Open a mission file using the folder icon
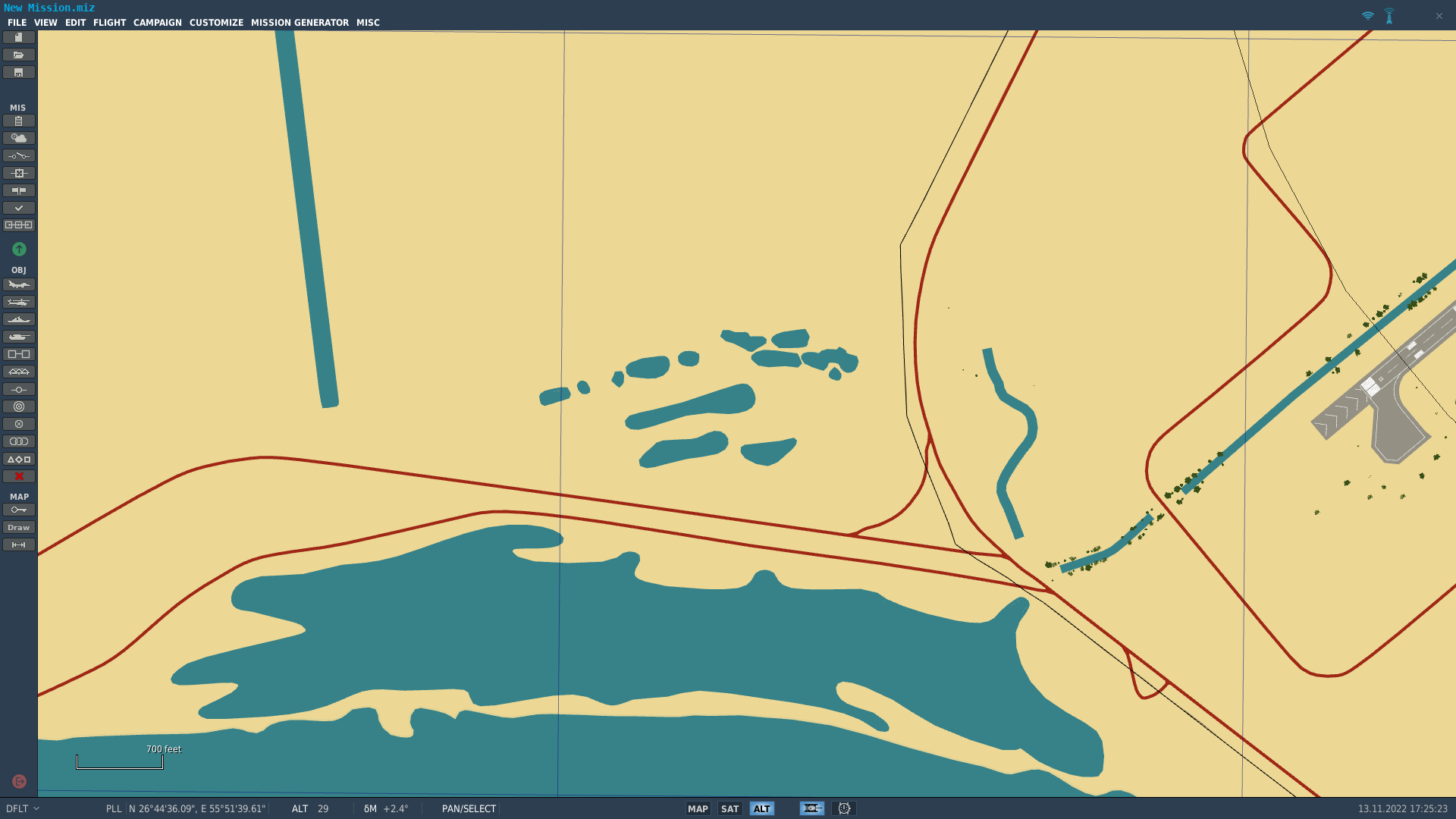 tap(19, 55)
